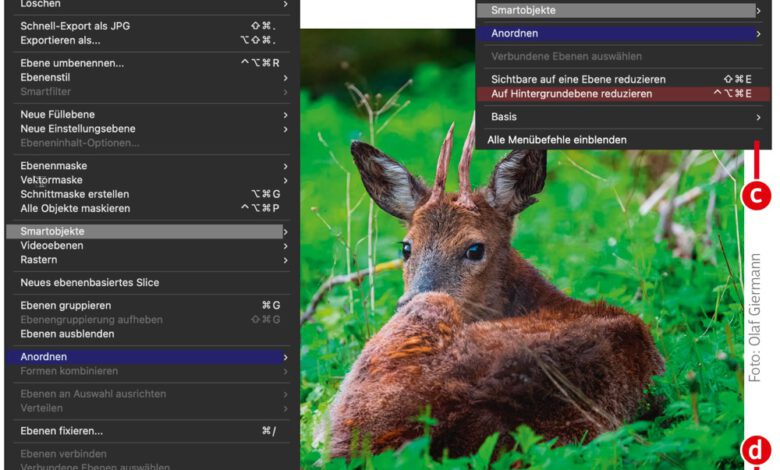This screenshot has height=470, width=780.
Task: Select 'Alle Objekte maskieren' entry
Action: click(75, 208)
